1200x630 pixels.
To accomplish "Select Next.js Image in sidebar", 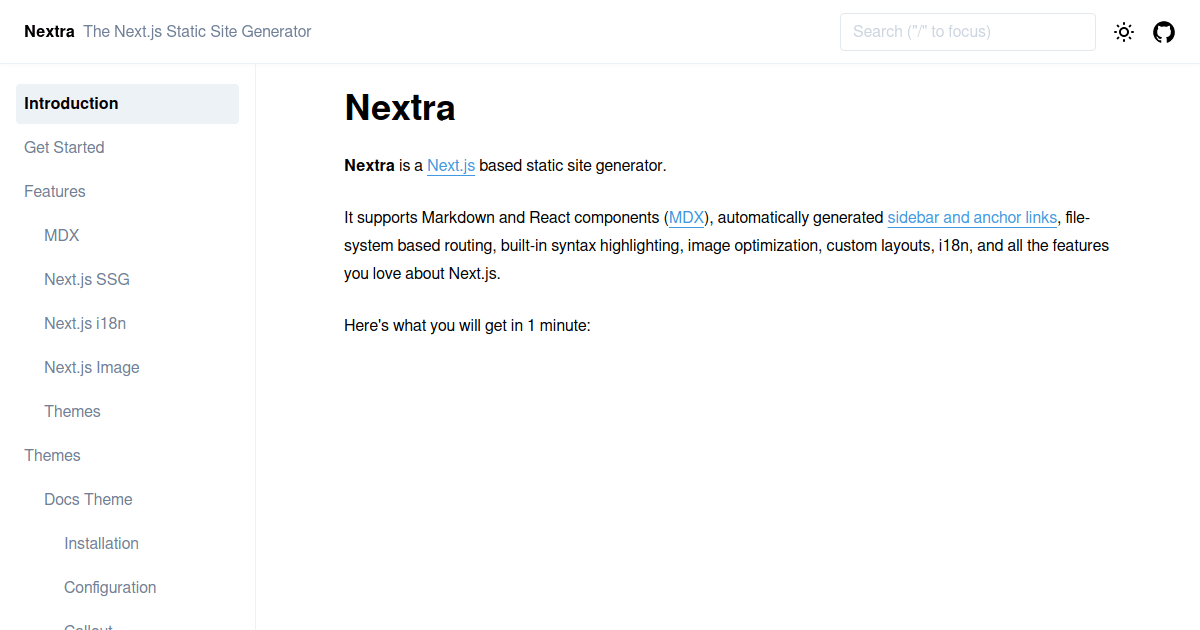I will [x=92, y=368].
